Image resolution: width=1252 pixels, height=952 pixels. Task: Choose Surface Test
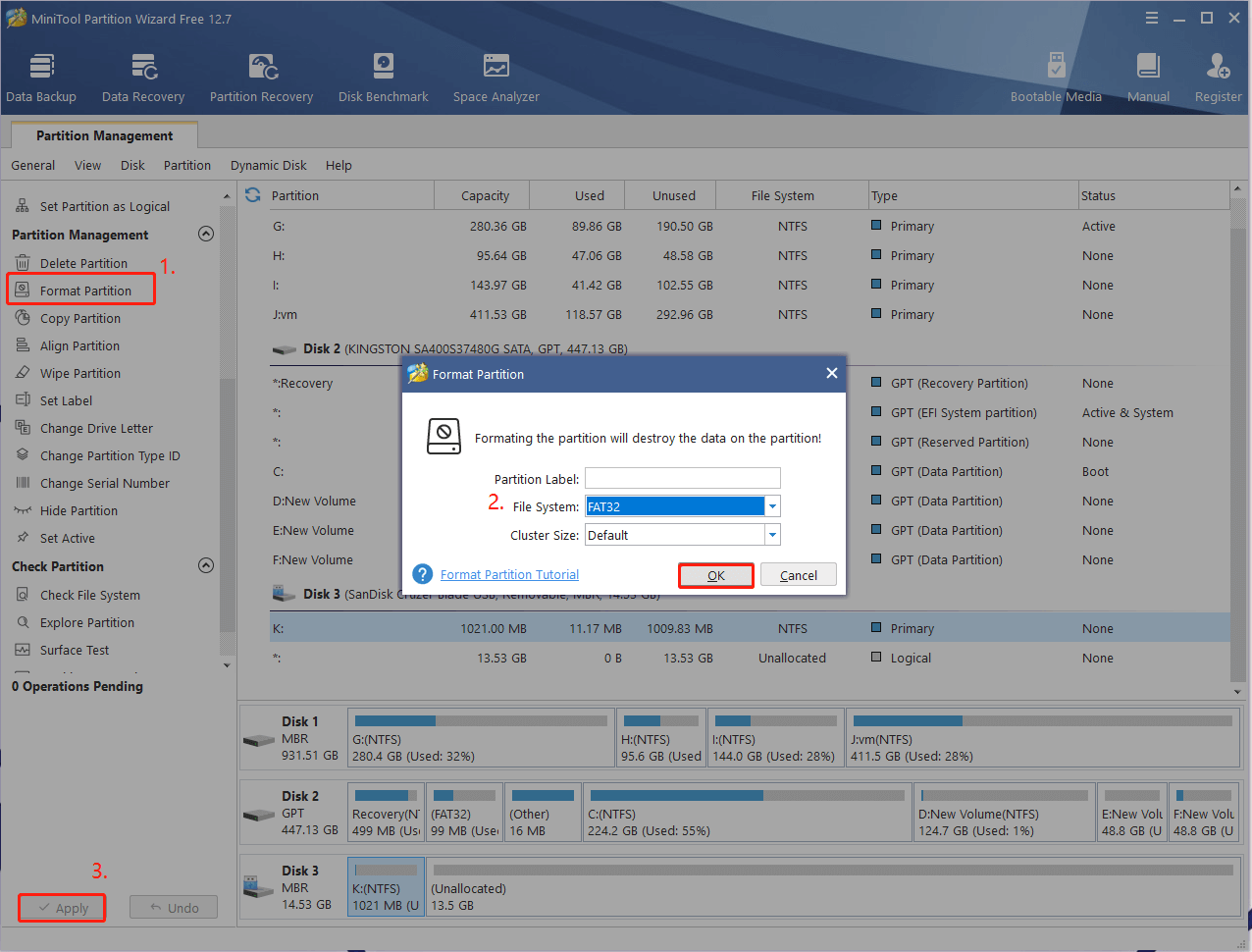pyautogui.click(x=75, y=650)
